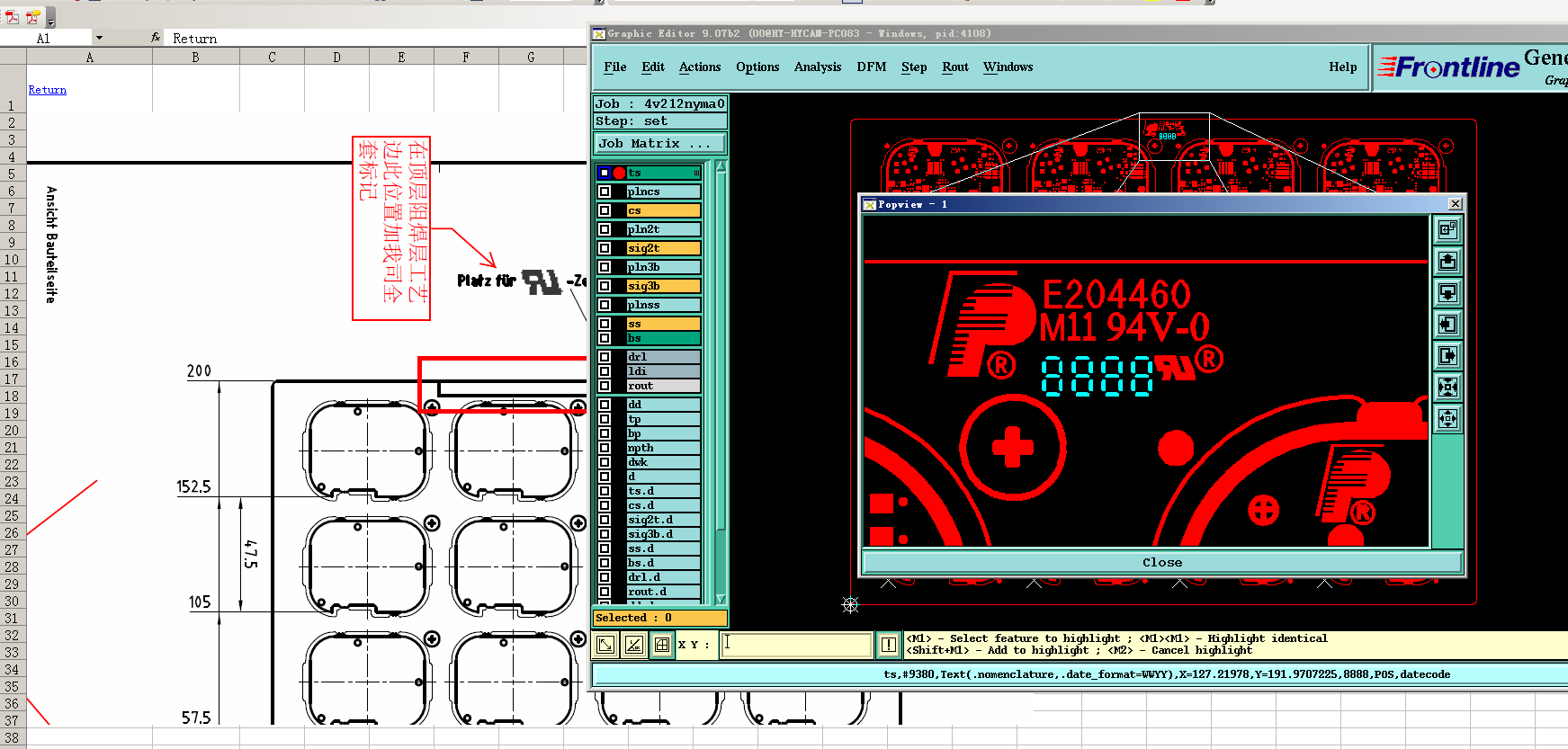This screenshot has height=749, width=1568.
Task: Click the Popview zoom-in converging arrows icon
Action: tap(1447, 388)
